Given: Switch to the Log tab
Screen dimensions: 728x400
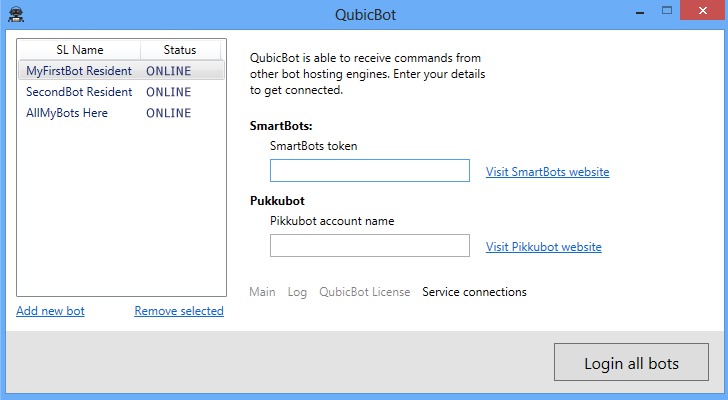Looking at the screenshot, I should point(297,292).
